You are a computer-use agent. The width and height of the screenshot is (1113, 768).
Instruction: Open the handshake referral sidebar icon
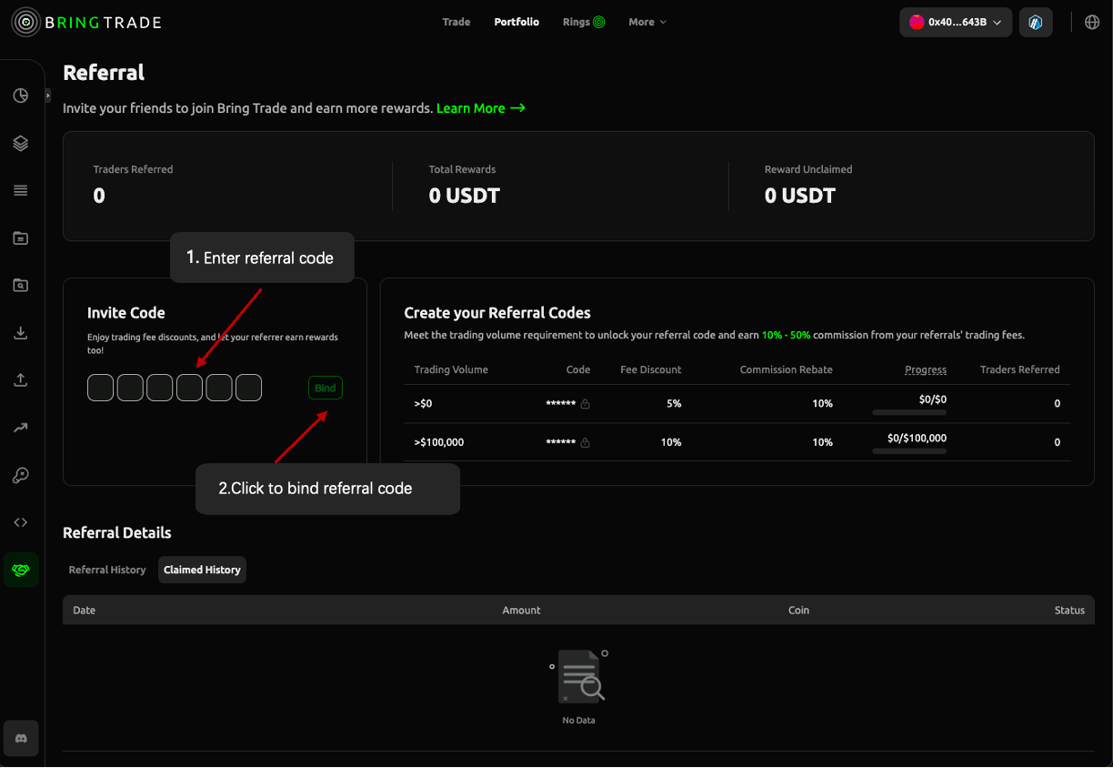click(21, 570)
